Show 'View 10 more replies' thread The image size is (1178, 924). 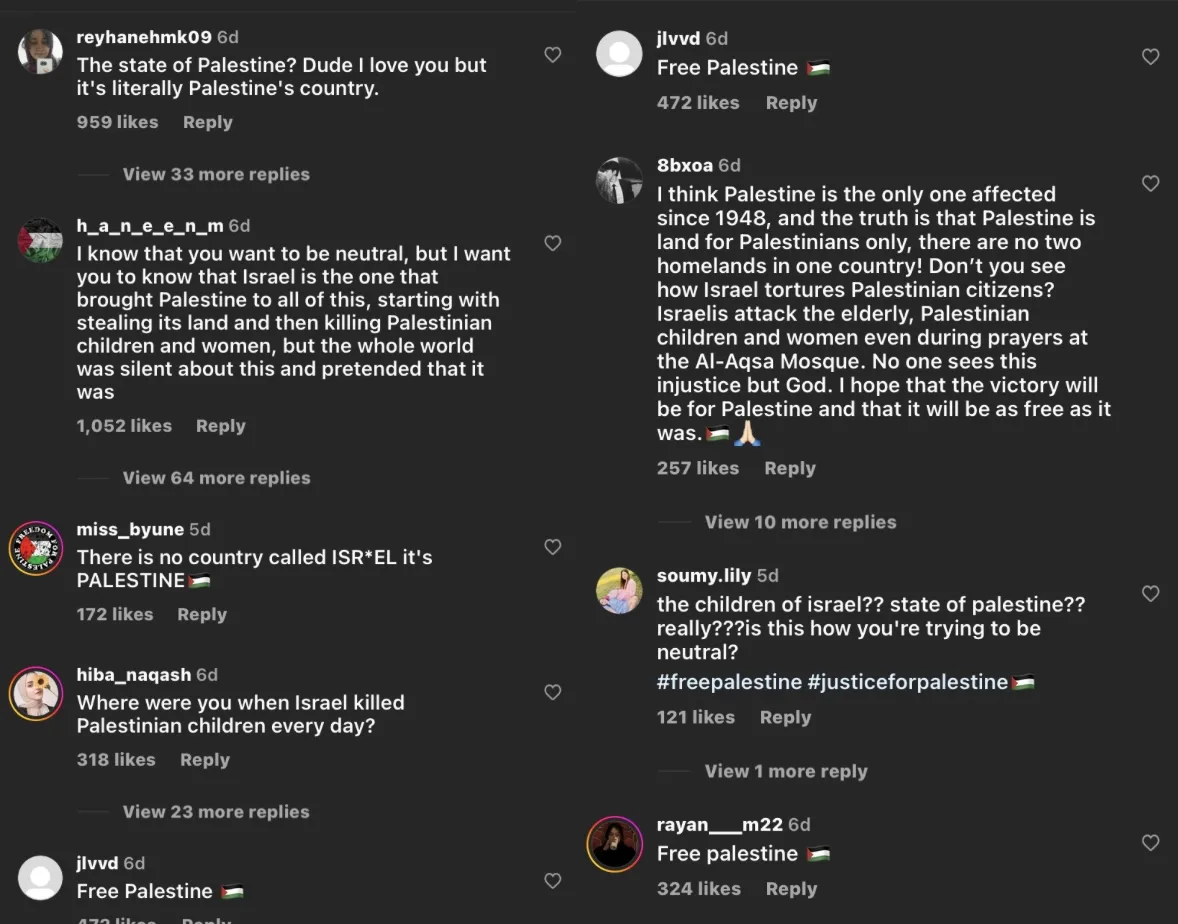point(800,522)
